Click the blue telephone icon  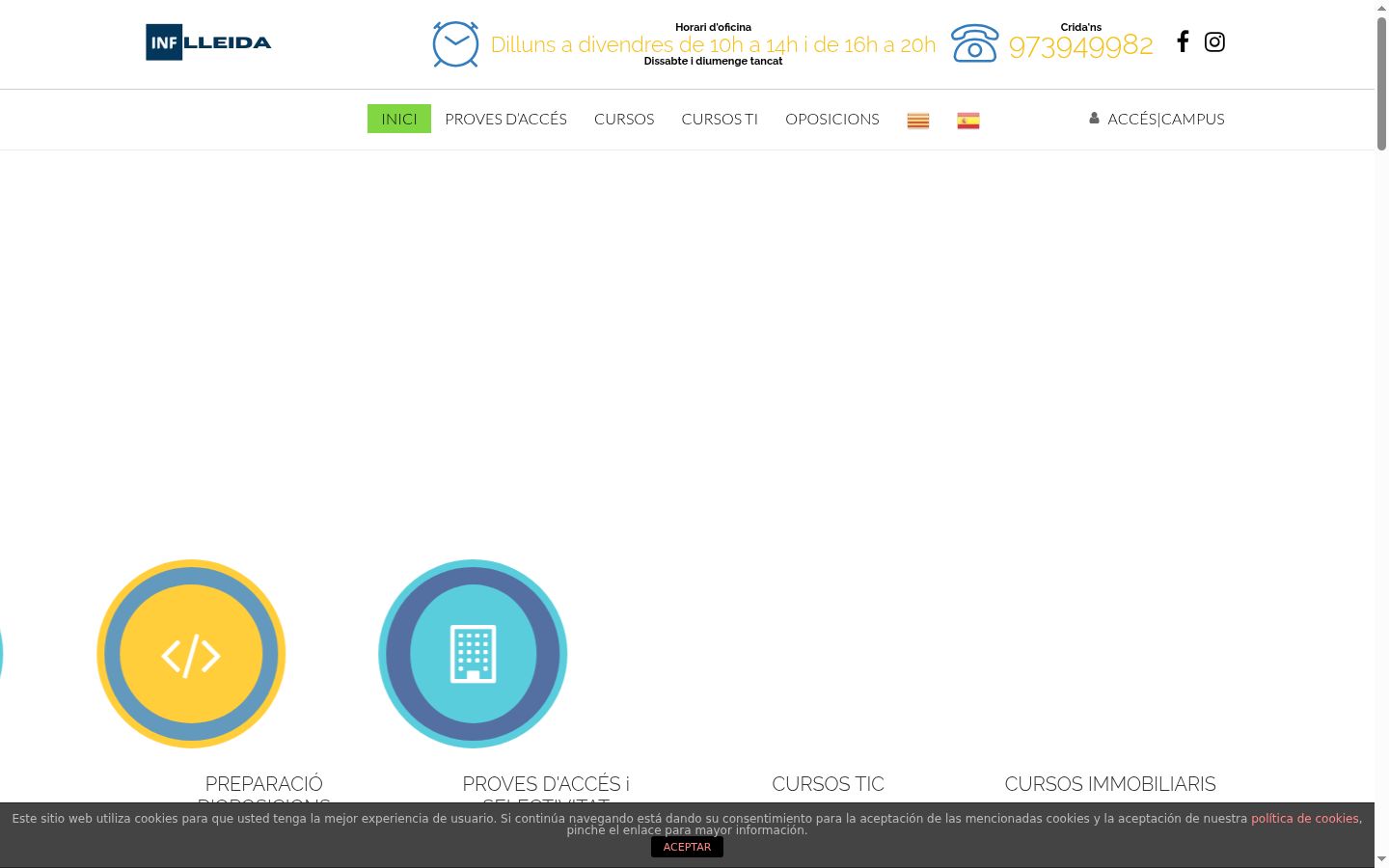click(x=974, y=43)
